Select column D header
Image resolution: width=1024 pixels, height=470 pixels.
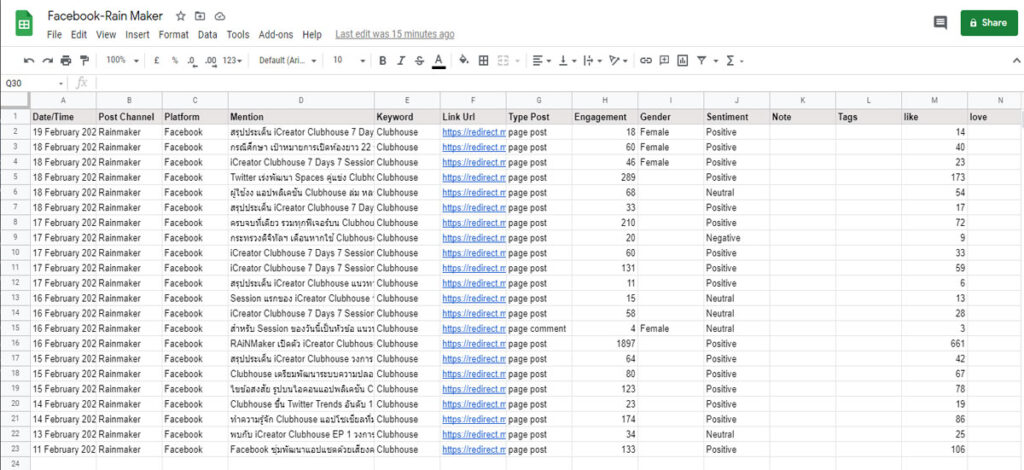pyautogui.click(x=301, y=101)
